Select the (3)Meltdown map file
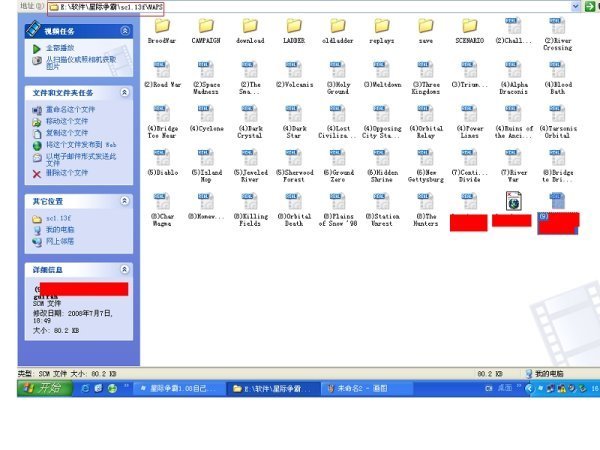 pos(382,75)
